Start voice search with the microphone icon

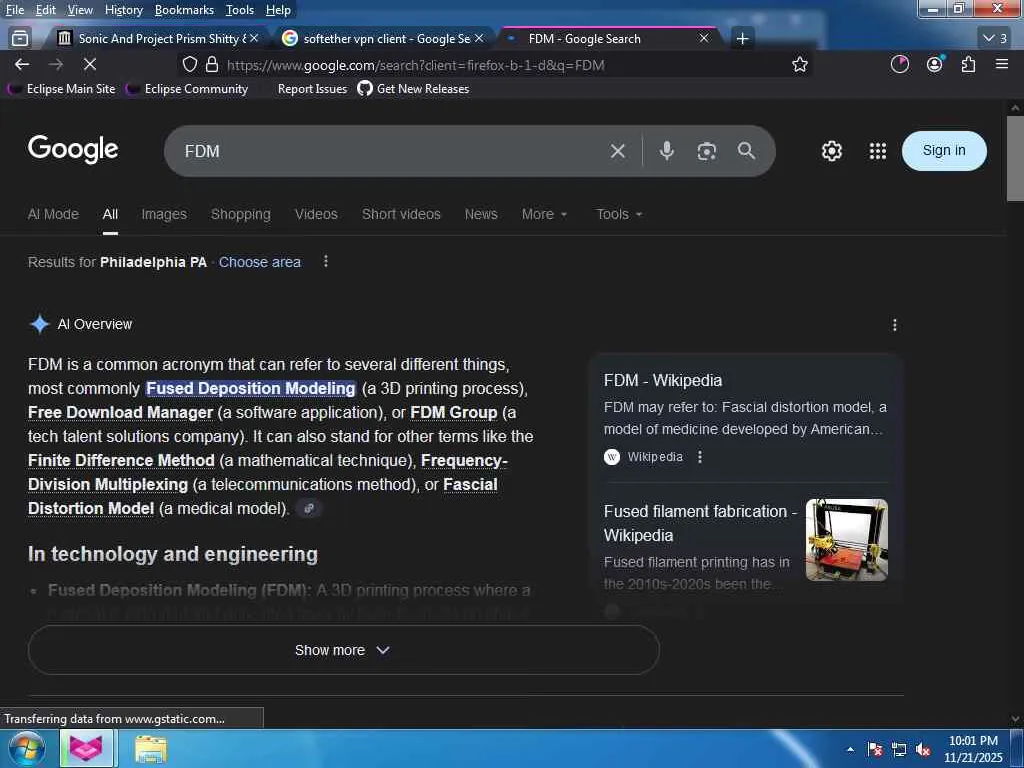pos(666,151)
